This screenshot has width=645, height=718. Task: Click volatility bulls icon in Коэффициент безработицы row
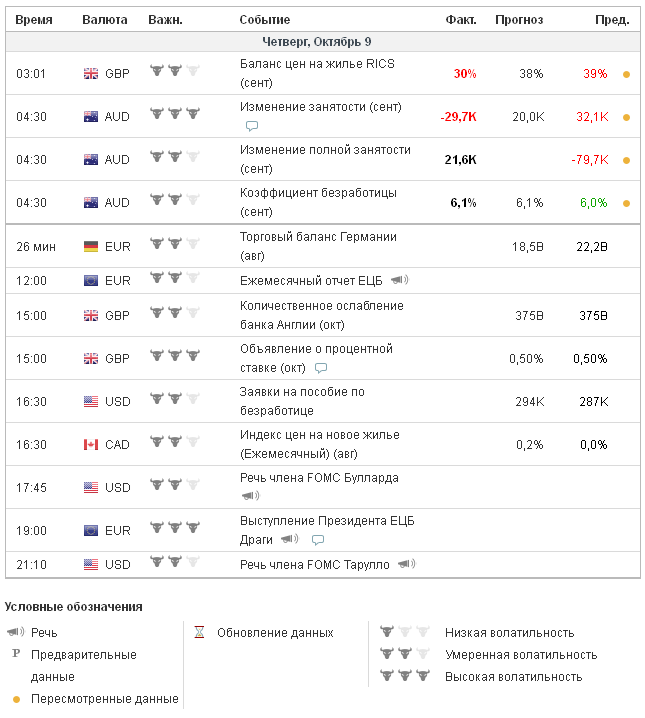click(174, 202)
